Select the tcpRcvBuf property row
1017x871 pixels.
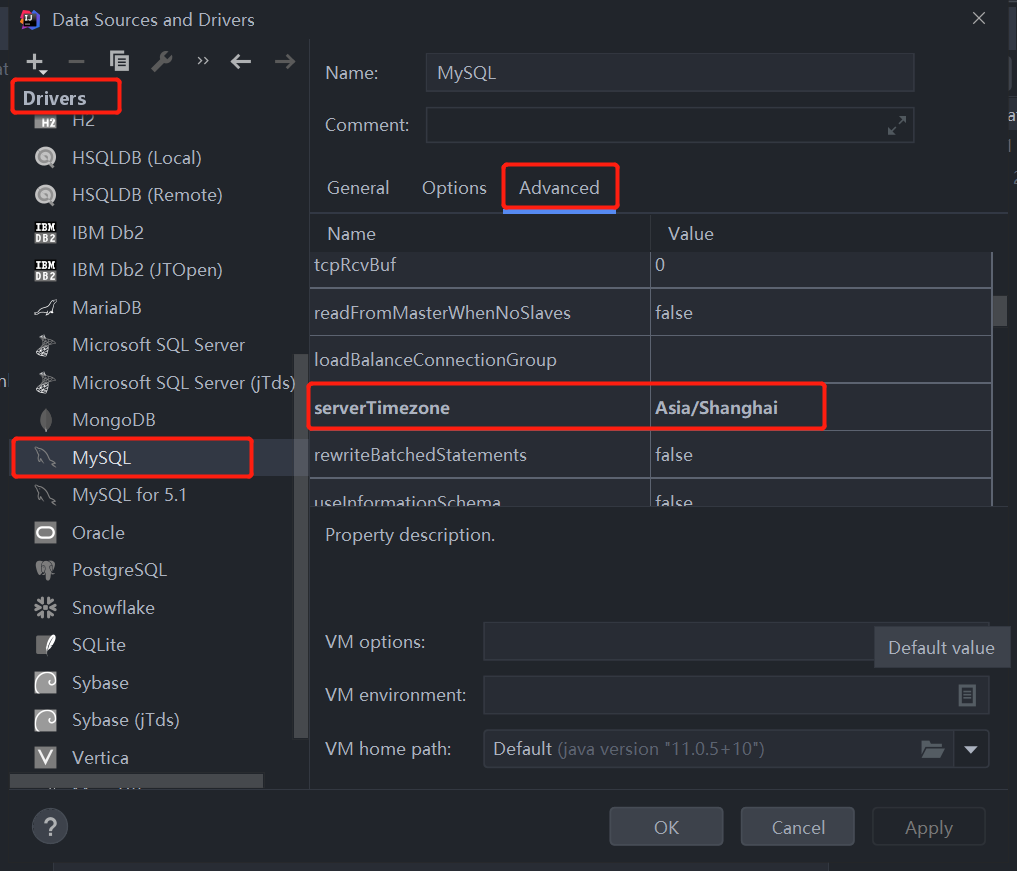coord(651,268)
